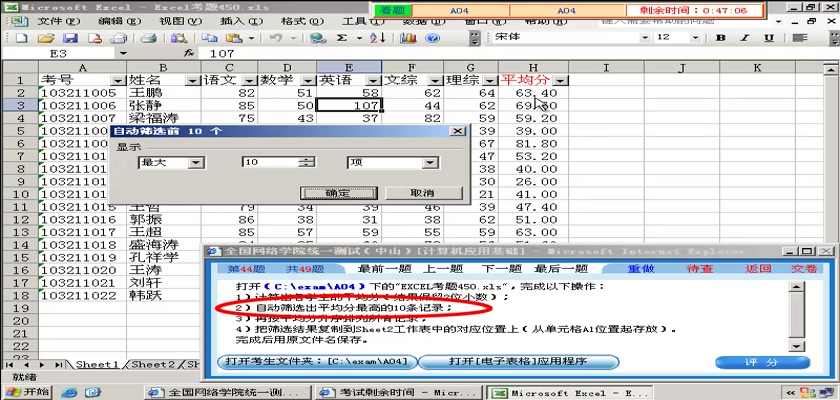Click the Sort Ascending icon
The width and height of the screenshot is (840, 400).
[x=378, y=38]
